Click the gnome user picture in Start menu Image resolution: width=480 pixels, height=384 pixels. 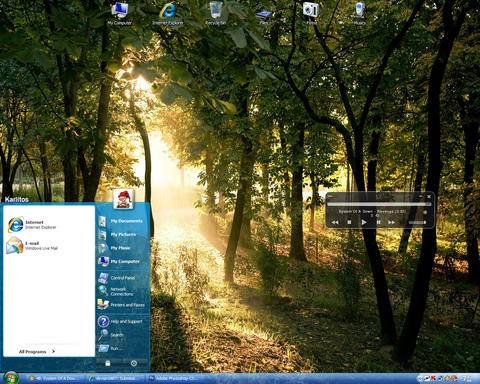point(123,199)
